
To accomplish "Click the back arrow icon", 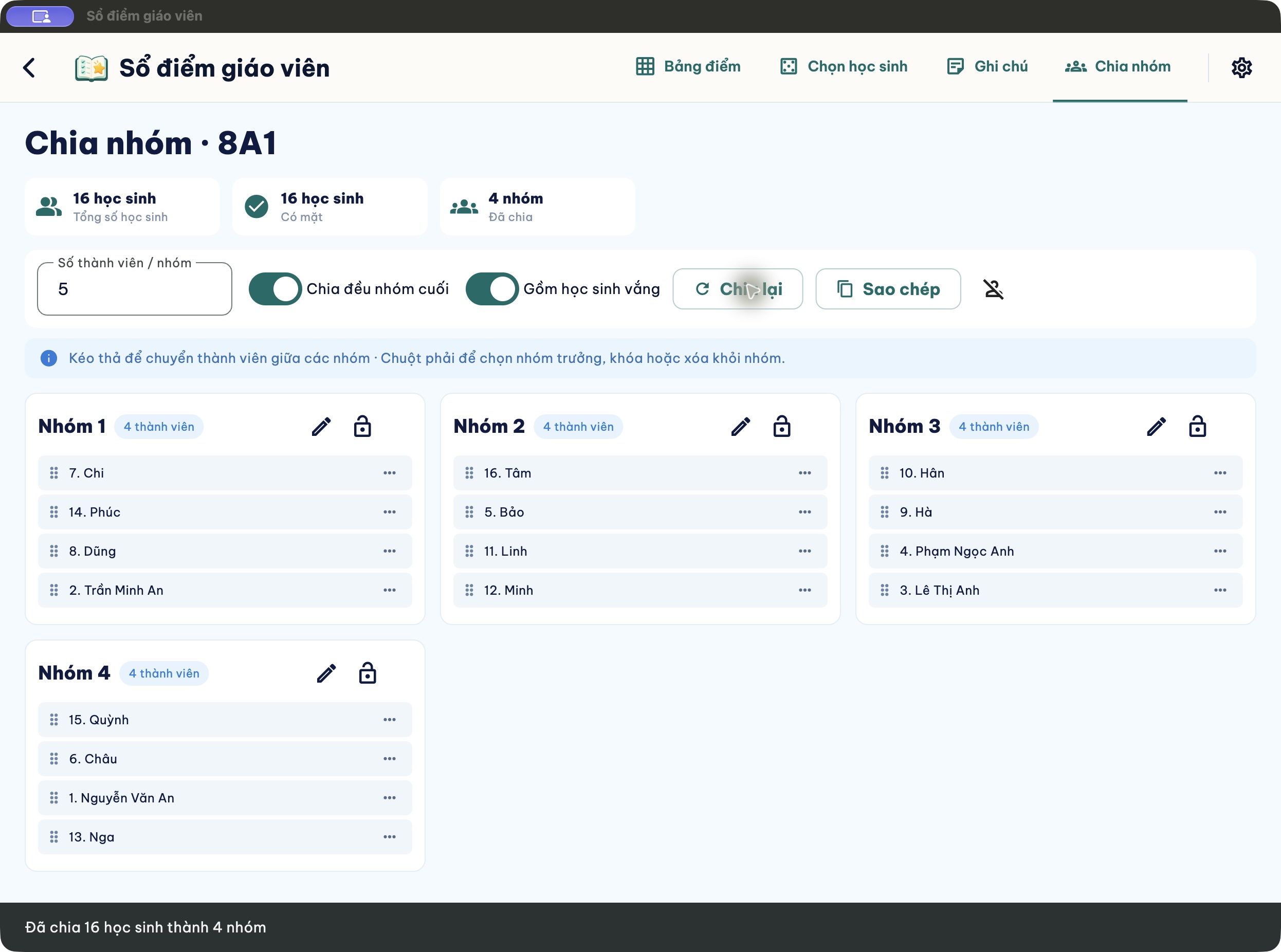I will 29,67.
